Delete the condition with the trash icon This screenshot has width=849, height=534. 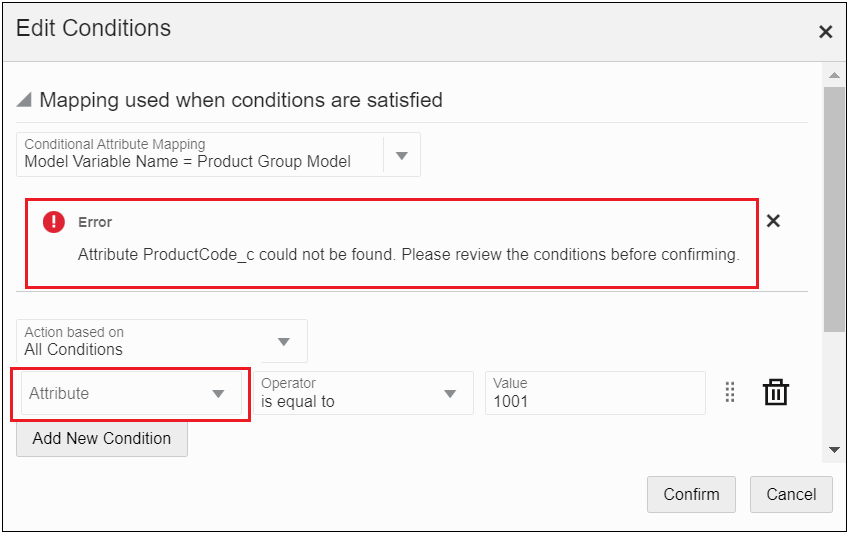tap(776, 393)
